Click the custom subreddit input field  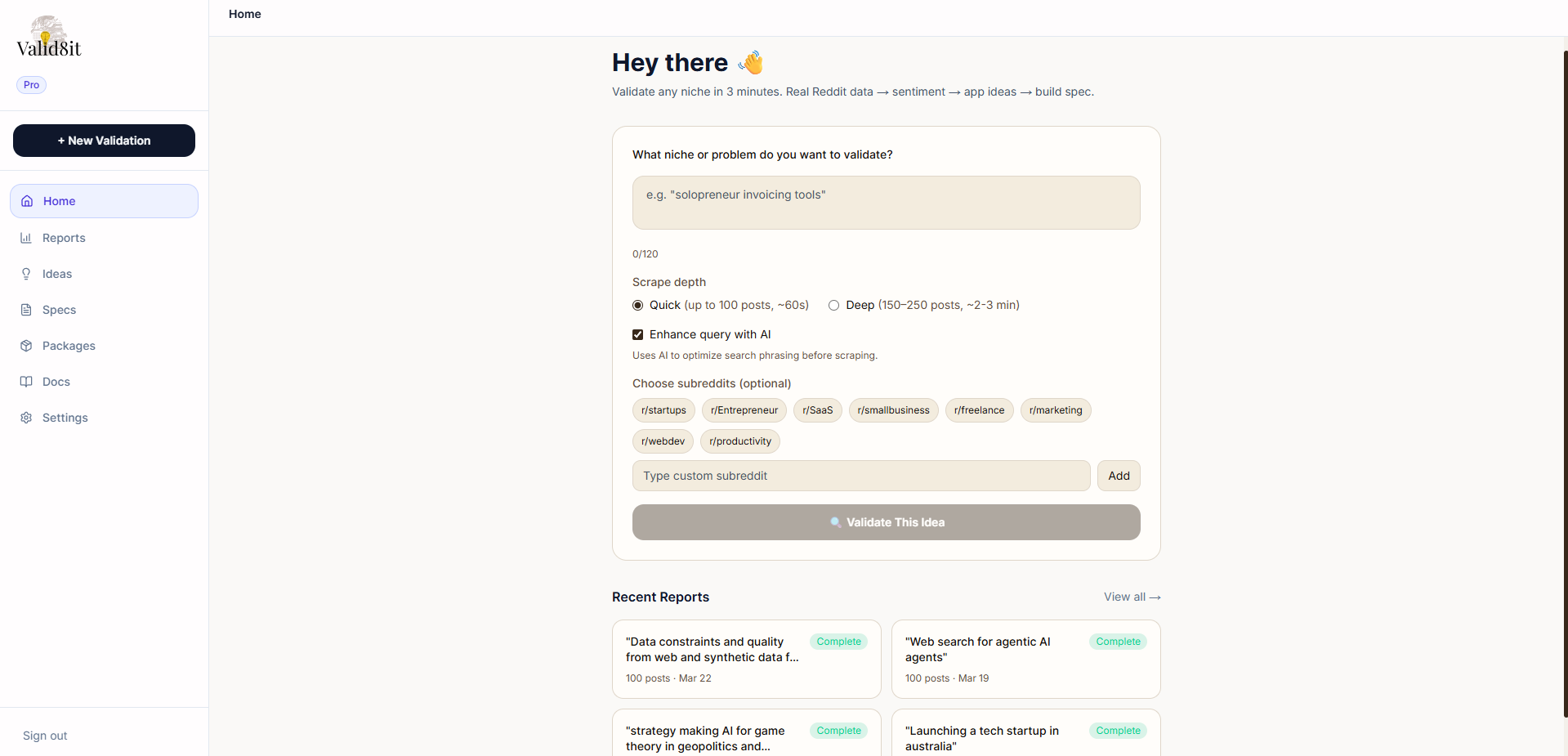click(x=860, y=476)
